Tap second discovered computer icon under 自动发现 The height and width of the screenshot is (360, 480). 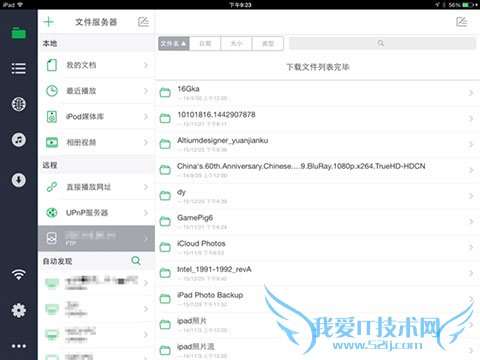point(52,309)
